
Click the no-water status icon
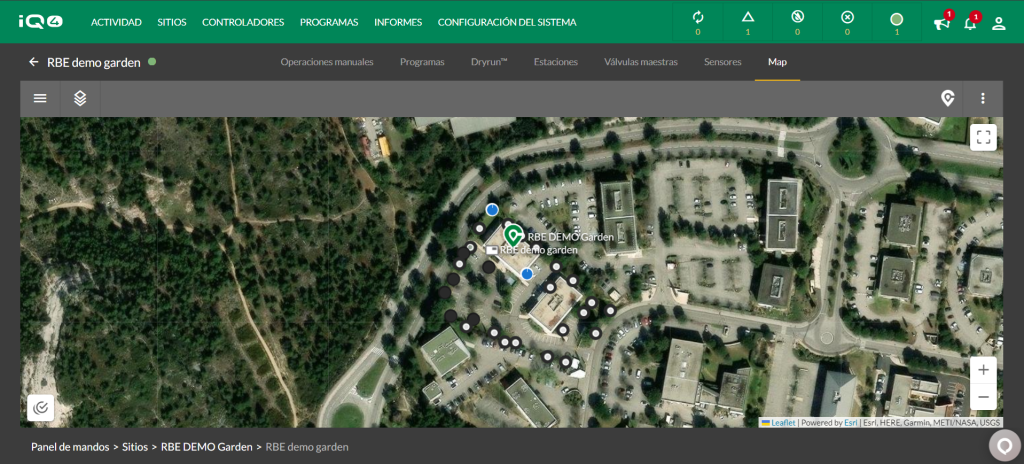[x=797, y=18]
